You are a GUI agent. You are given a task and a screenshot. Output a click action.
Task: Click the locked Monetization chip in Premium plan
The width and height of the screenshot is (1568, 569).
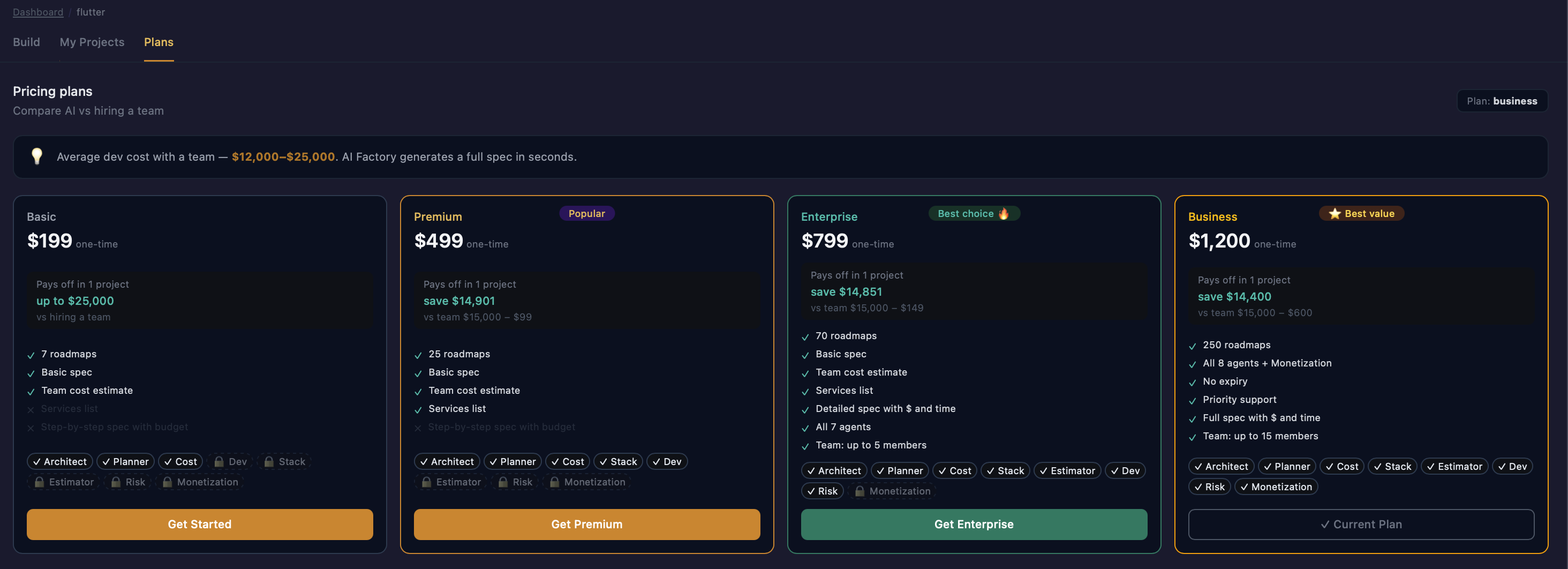point(587,482)
